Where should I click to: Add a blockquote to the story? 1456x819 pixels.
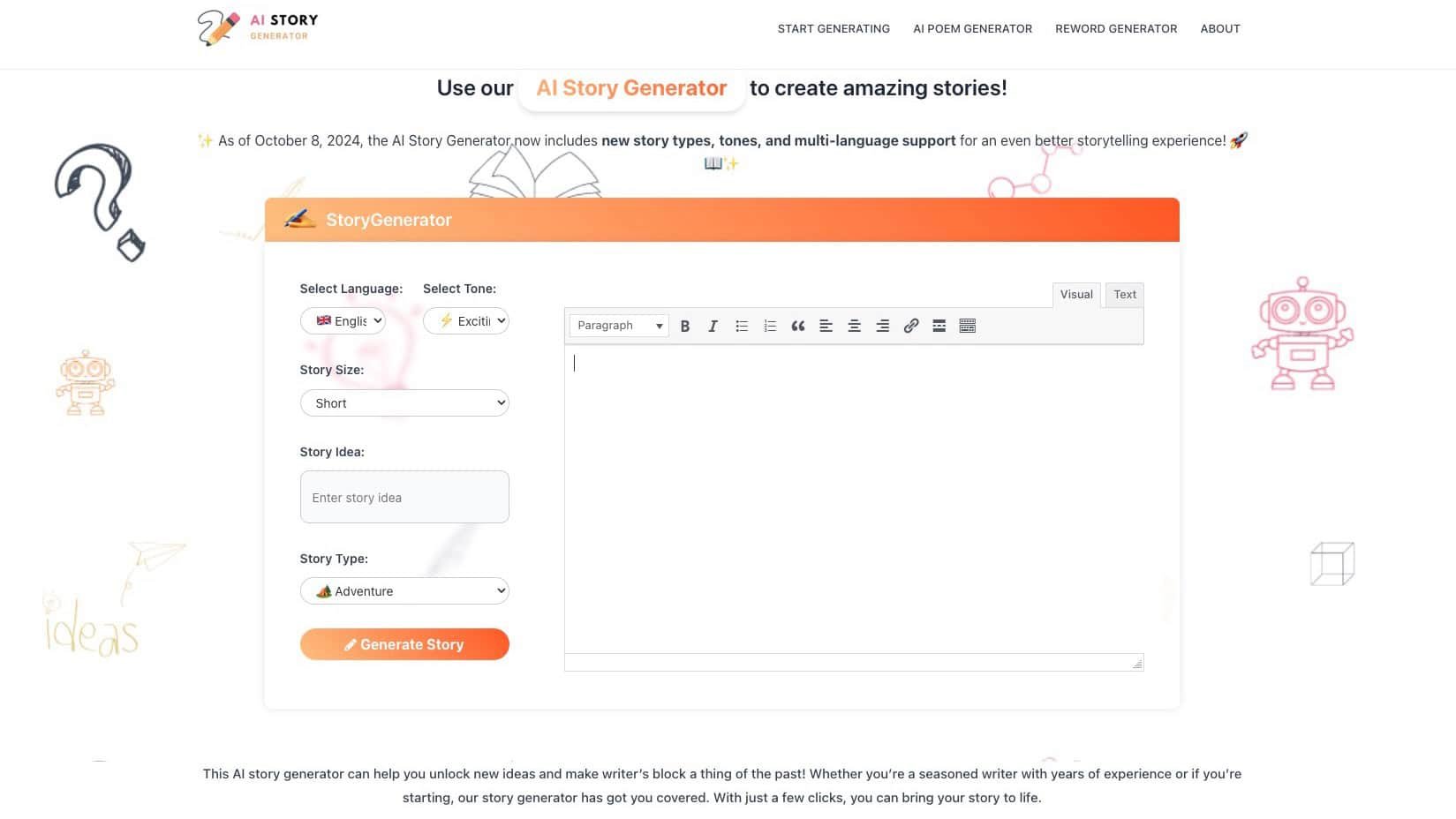[x=797, y=326]
